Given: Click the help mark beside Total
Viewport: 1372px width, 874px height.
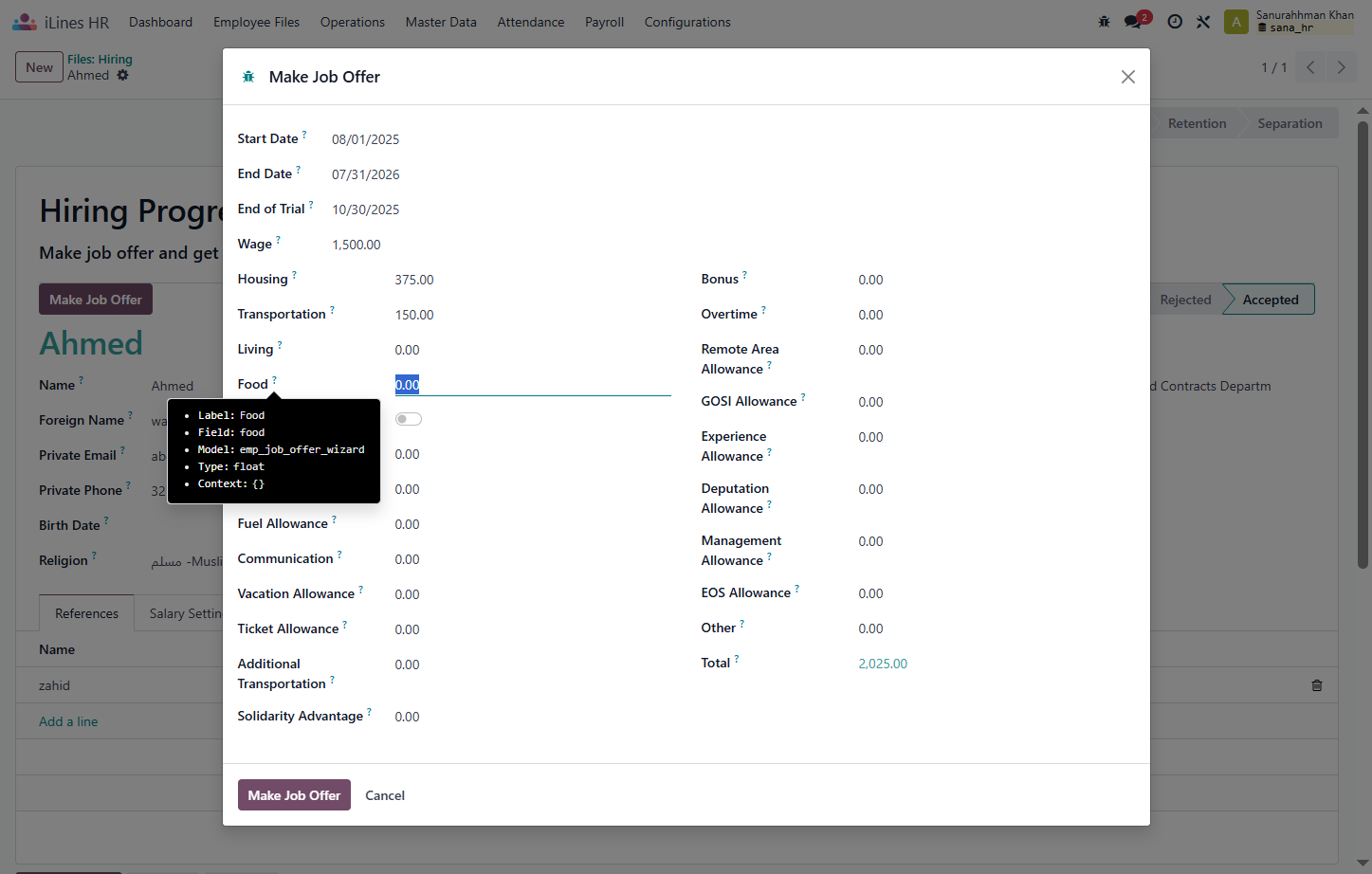Looking at the screenshot, I should pyautogui.click(x=737, y=659).
